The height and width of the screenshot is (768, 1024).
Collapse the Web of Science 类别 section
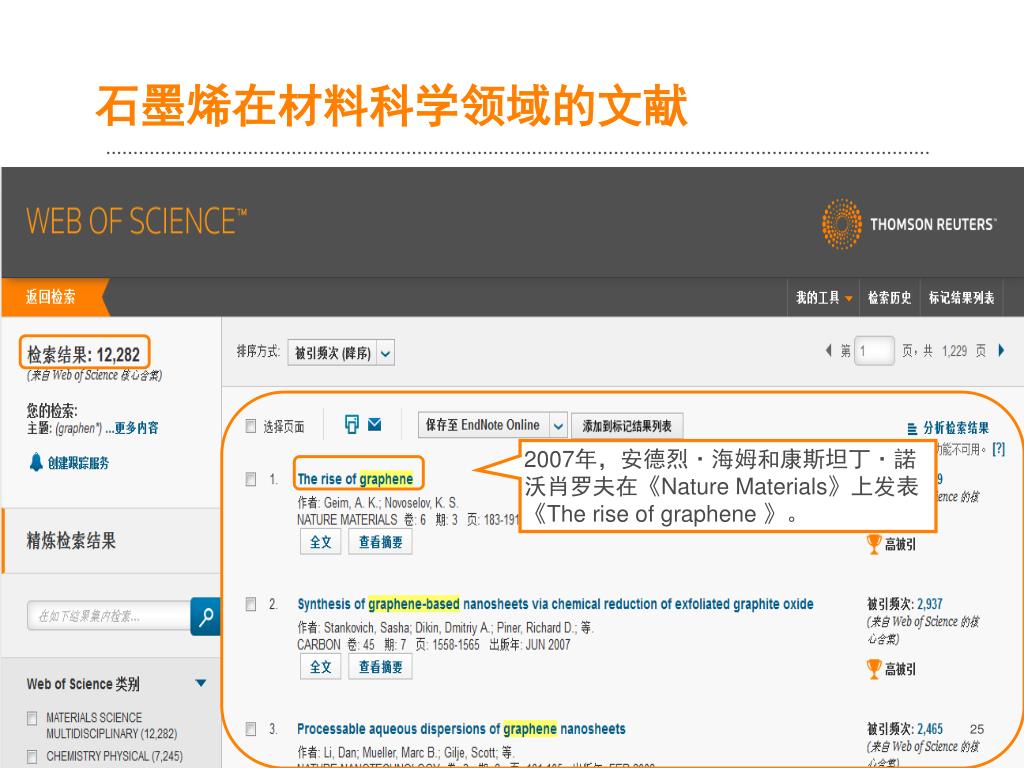pos(200,683)
